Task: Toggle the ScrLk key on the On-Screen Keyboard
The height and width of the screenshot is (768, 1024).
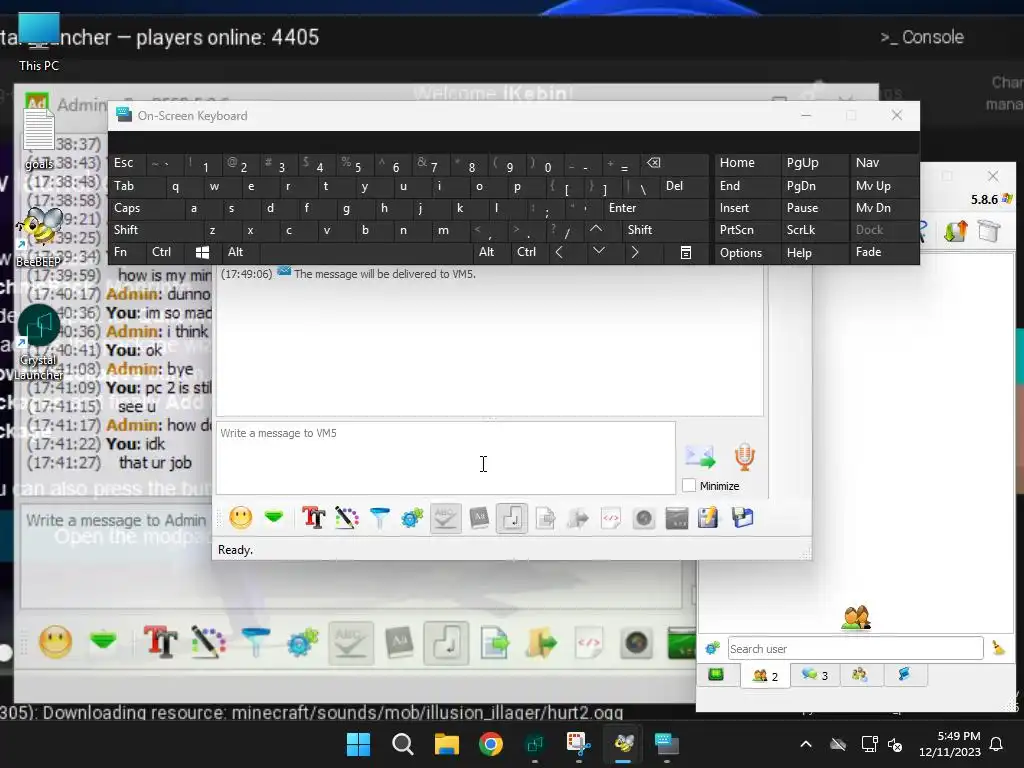Action: [x=814, y=230]
